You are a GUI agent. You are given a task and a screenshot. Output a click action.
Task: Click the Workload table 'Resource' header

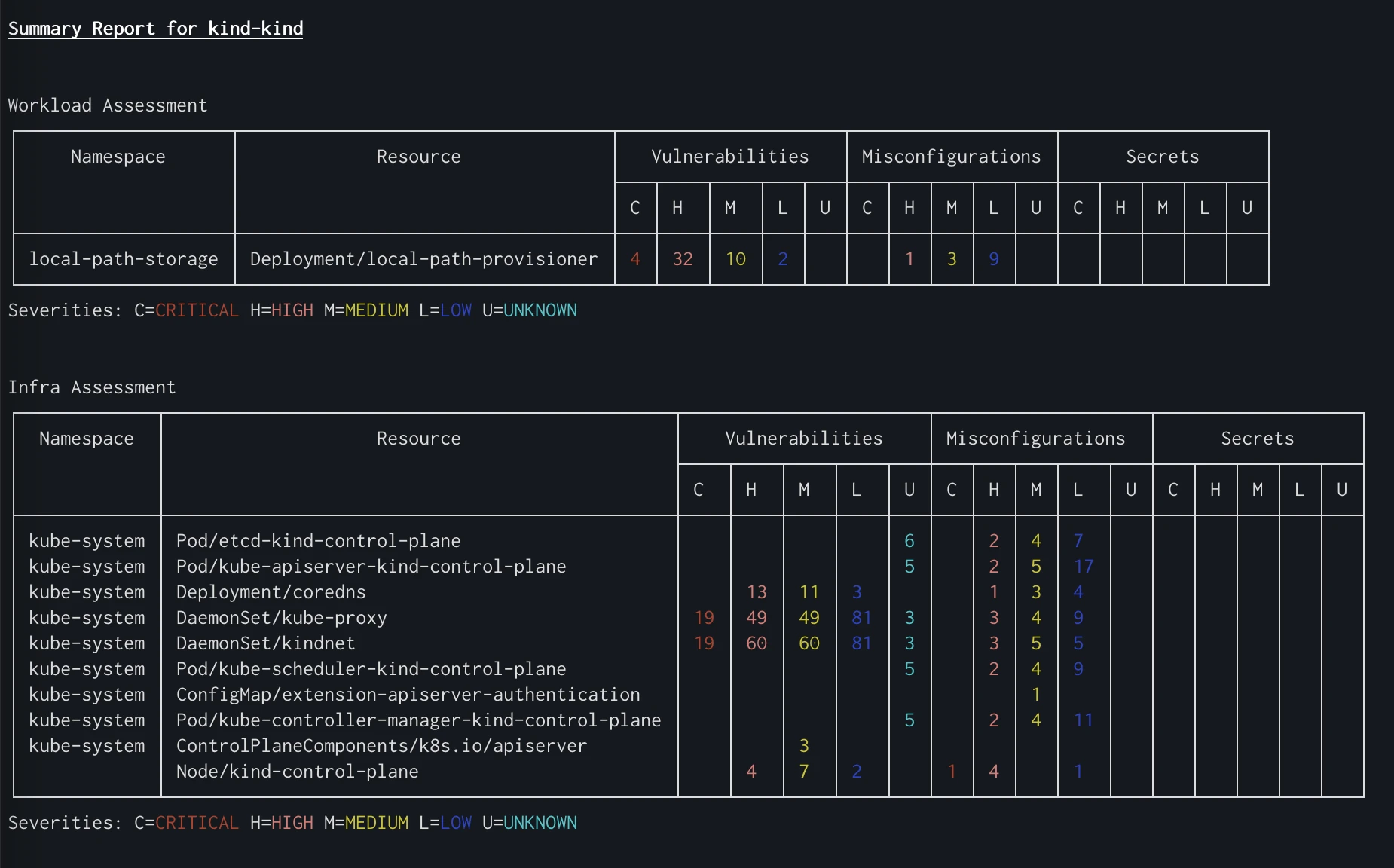419,157
